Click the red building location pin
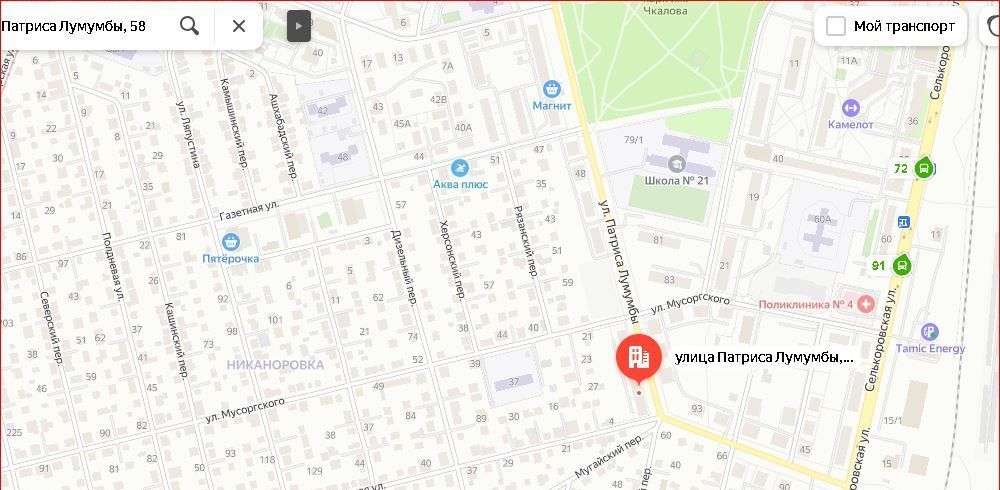 (638, 358)
